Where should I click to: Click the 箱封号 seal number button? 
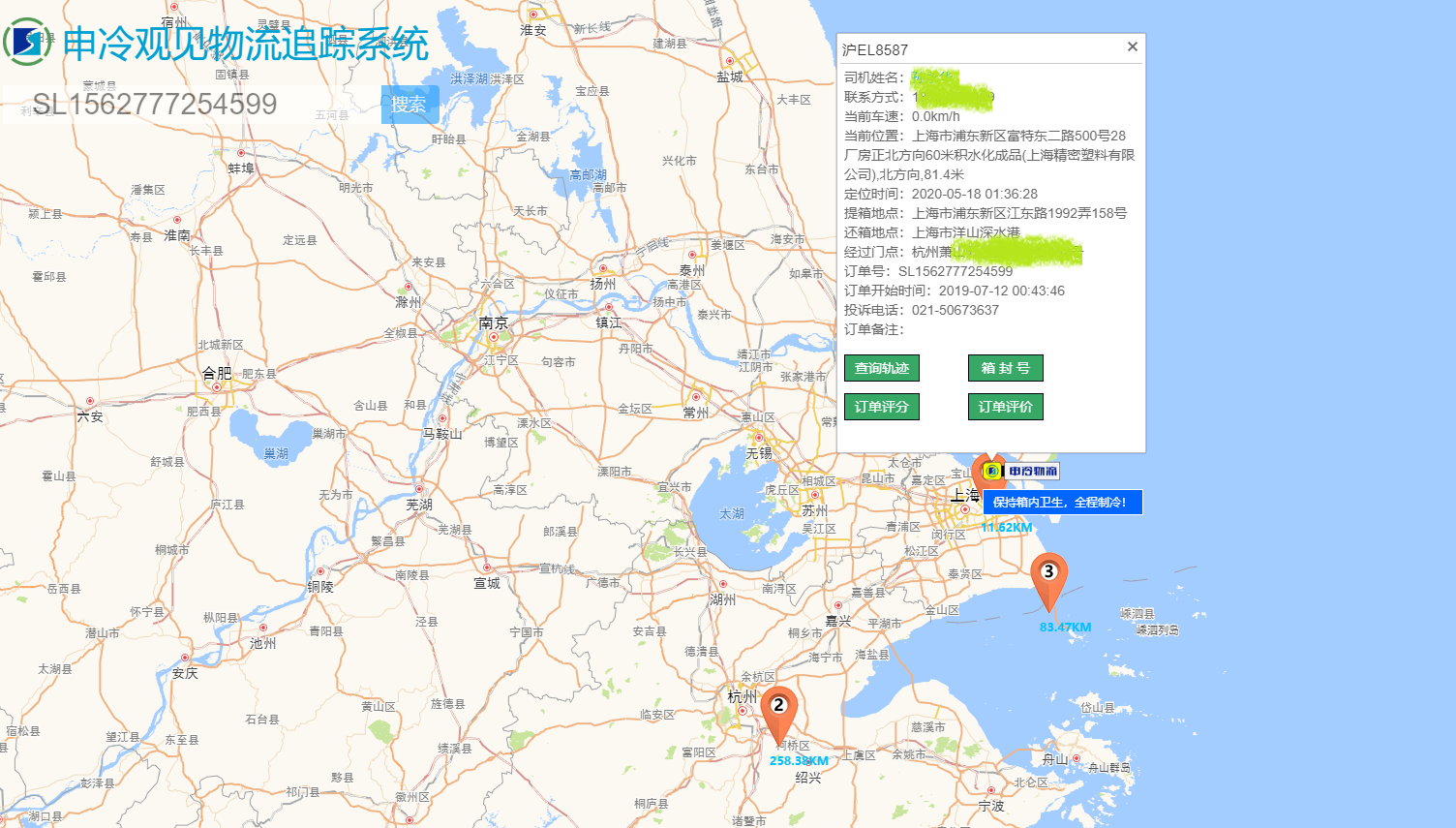1005,368
